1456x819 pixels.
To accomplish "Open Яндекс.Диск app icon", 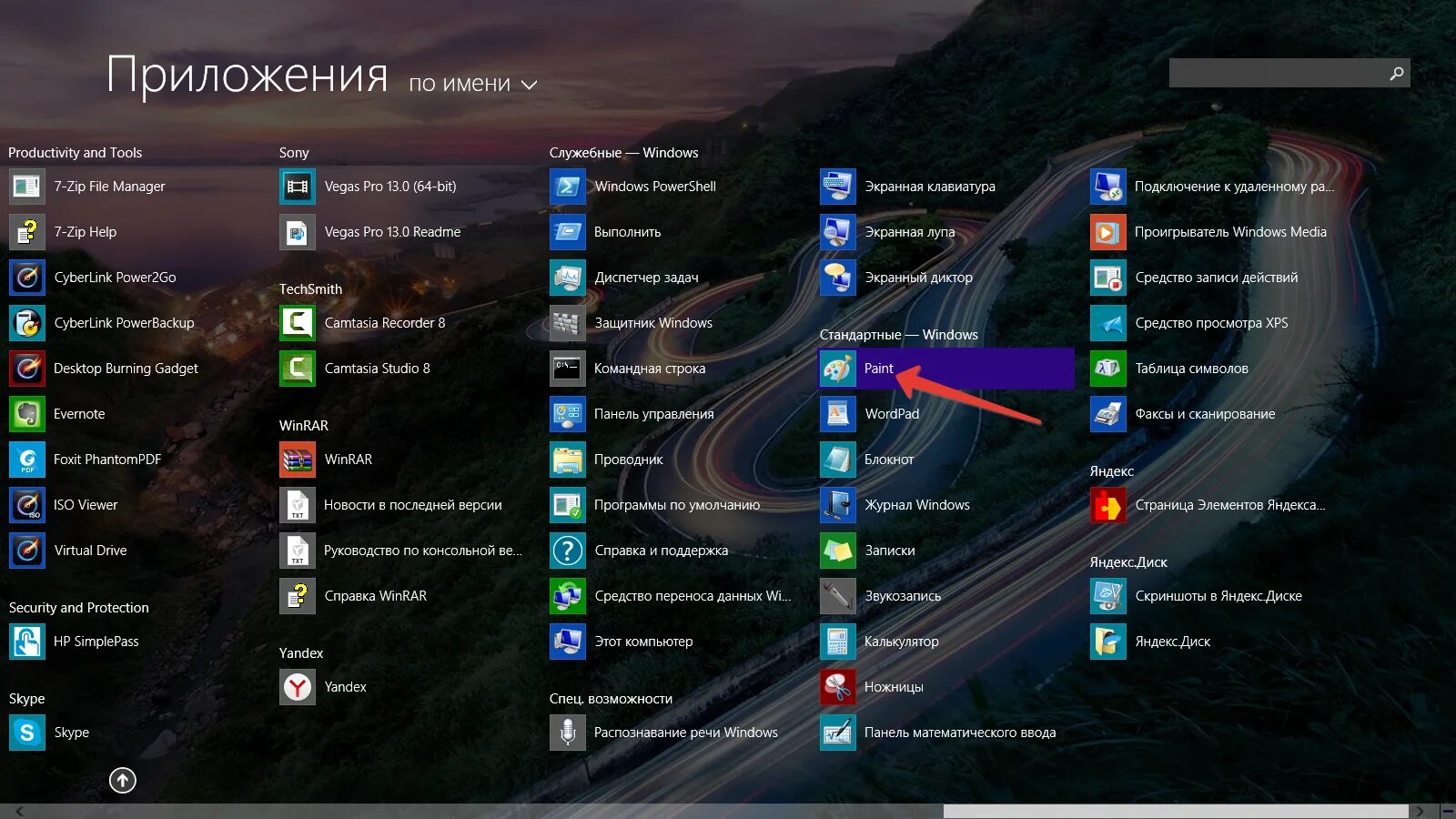I will click(x=1108, y=642).
